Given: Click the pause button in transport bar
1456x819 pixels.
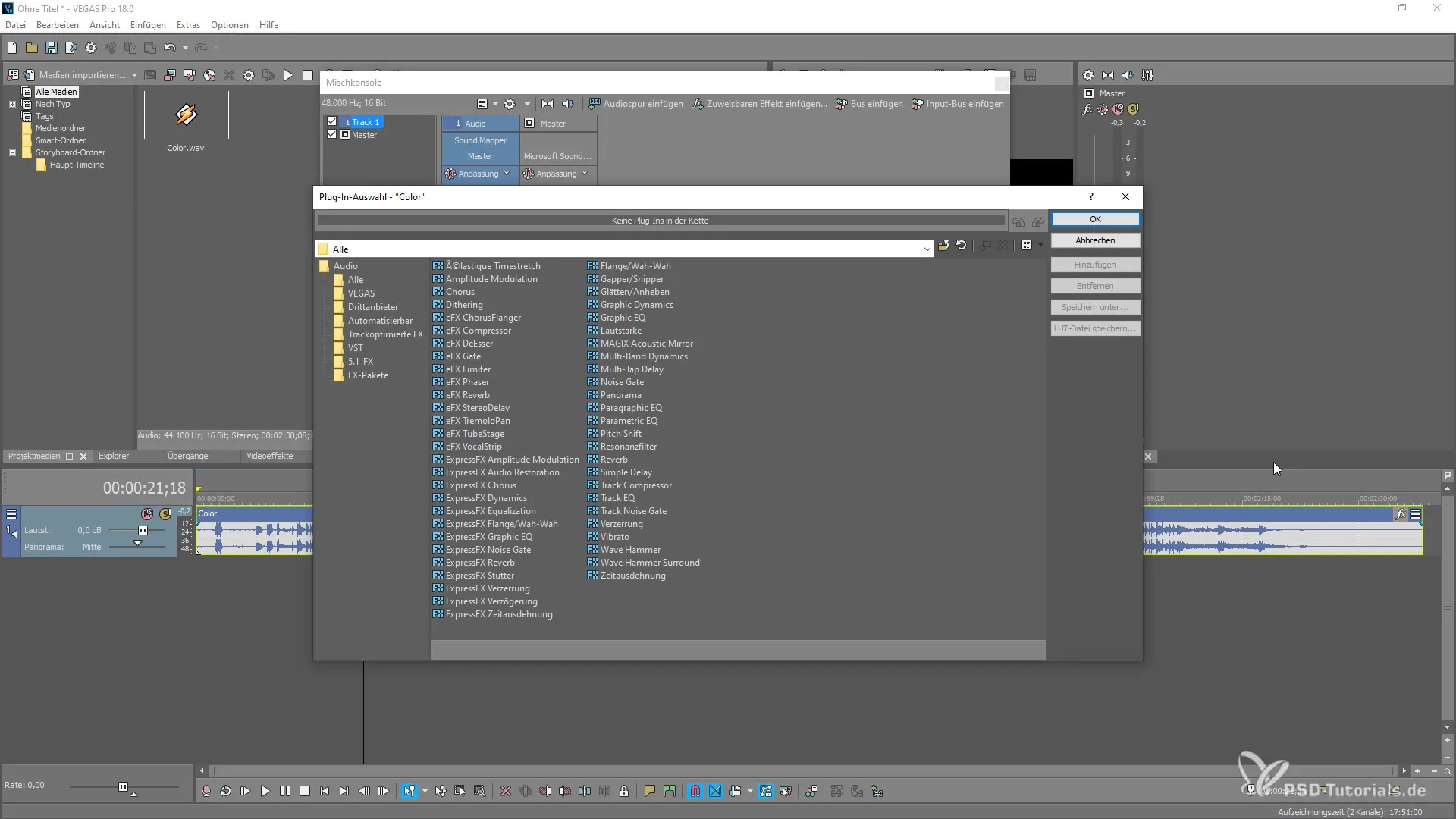Looking at the screenshot, I should coord(284,791).
